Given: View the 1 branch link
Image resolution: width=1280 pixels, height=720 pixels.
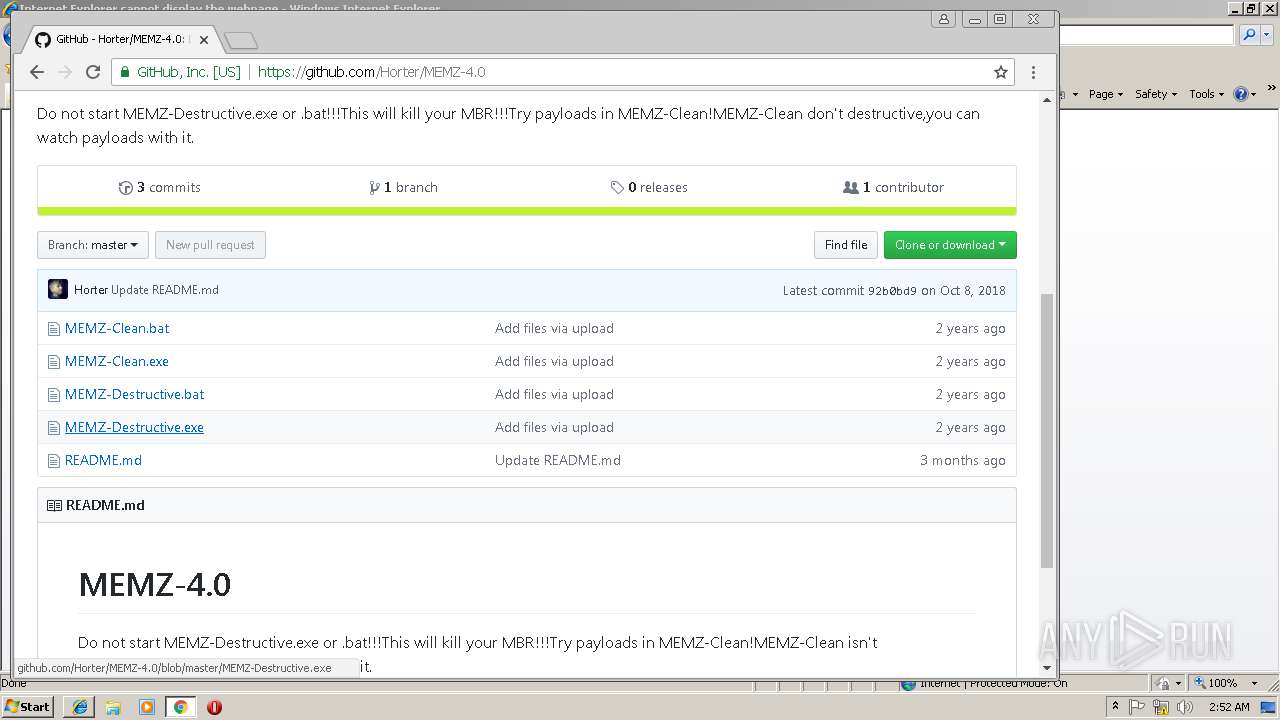Looking at the screenshot, I should [x=404, y=187].
